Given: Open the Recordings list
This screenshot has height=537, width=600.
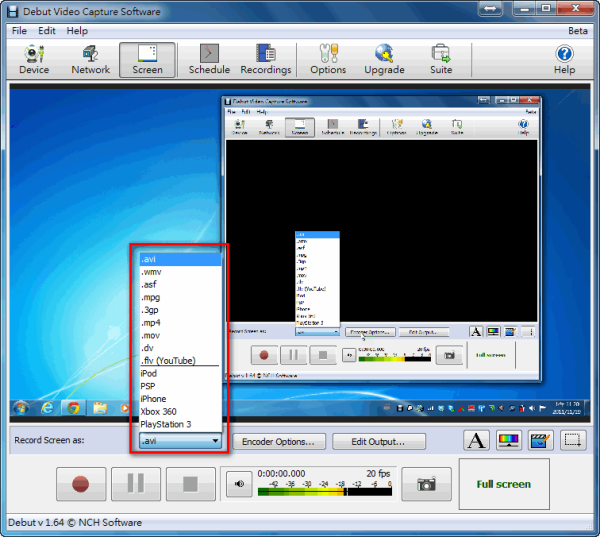Looking at the screenshot, I should (x=266, y=60).
